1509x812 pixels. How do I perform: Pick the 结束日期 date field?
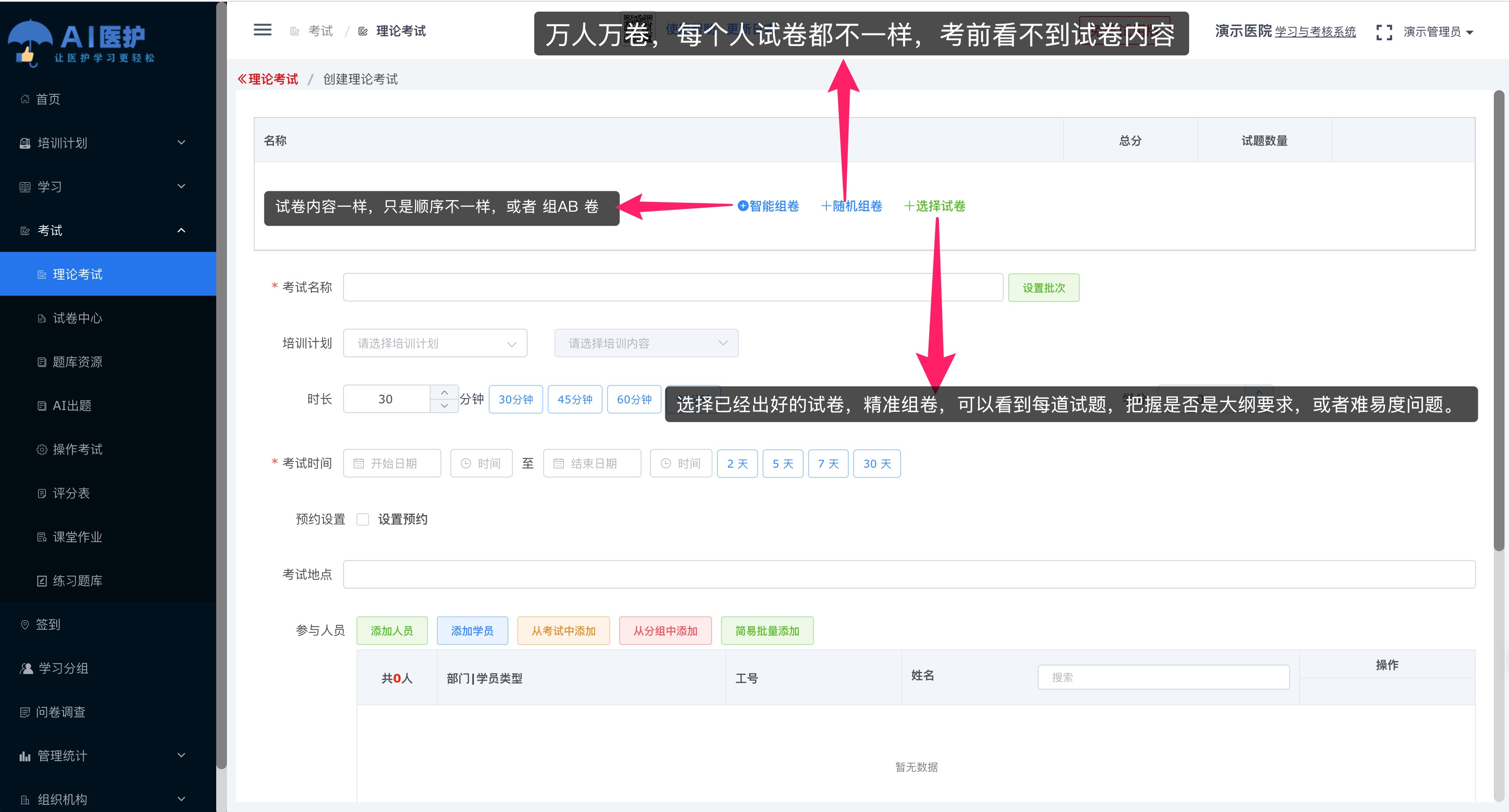(x=591, y=464)
